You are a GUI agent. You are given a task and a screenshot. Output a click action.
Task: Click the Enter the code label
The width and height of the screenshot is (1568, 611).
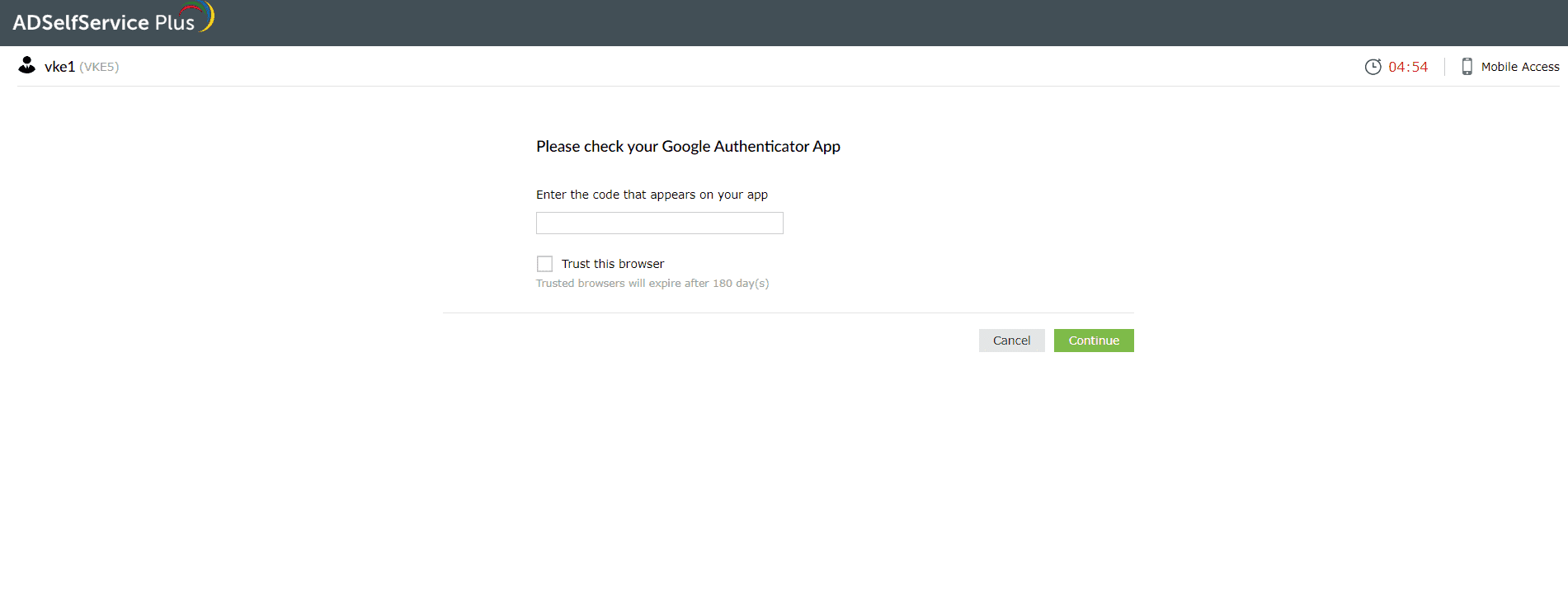(x=652, y=195)
